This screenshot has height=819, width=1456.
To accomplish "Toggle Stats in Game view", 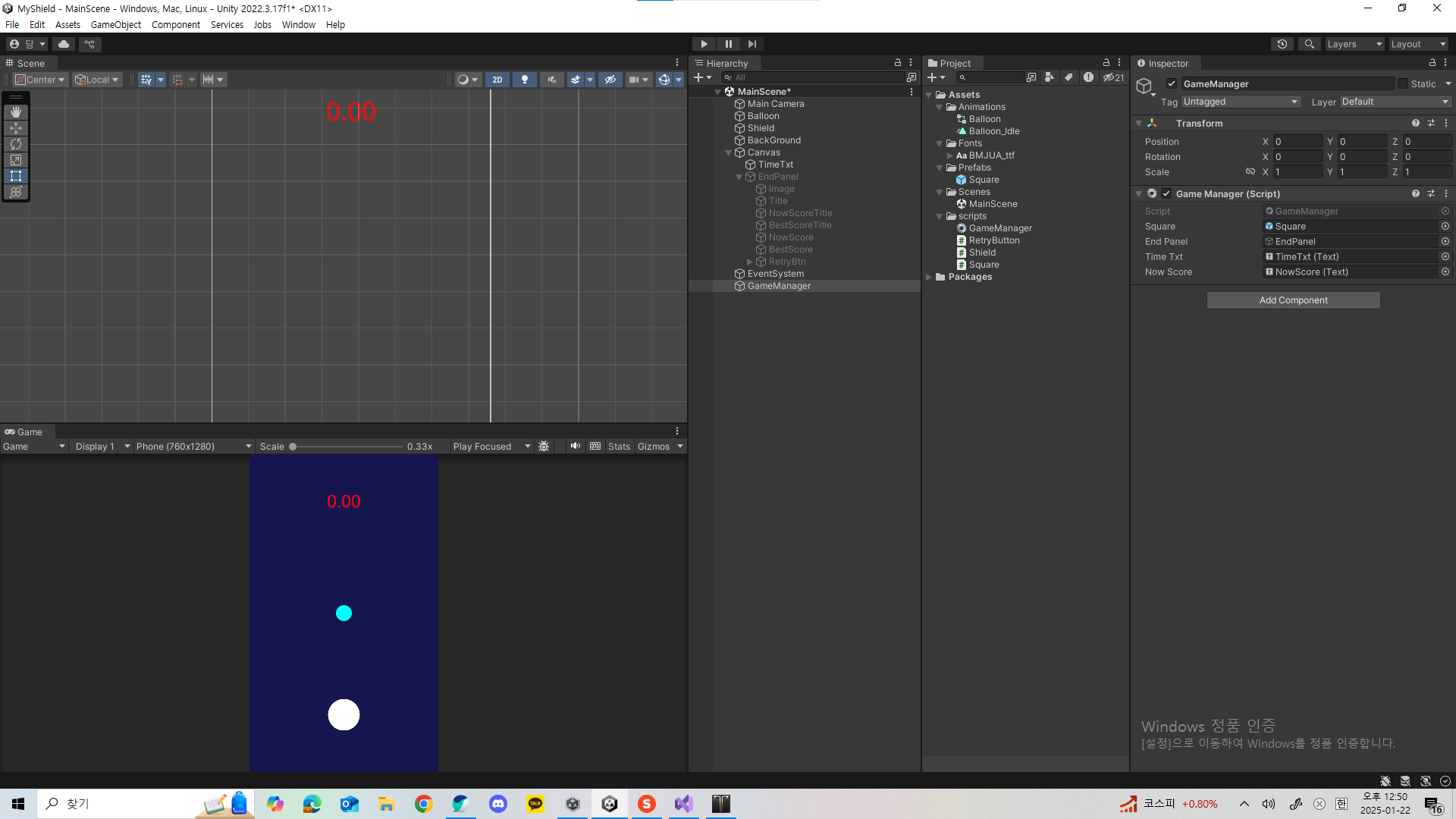I will coord(619,447).
